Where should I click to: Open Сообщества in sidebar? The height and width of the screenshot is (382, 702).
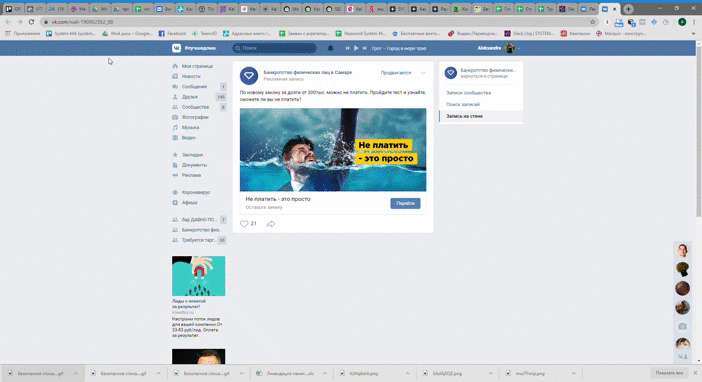coord(195,107)
